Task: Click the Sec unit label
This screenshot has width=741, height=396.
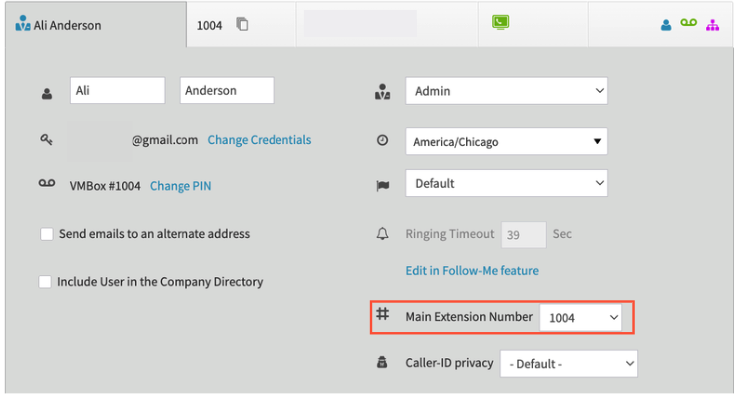Action: click(562, 234)
